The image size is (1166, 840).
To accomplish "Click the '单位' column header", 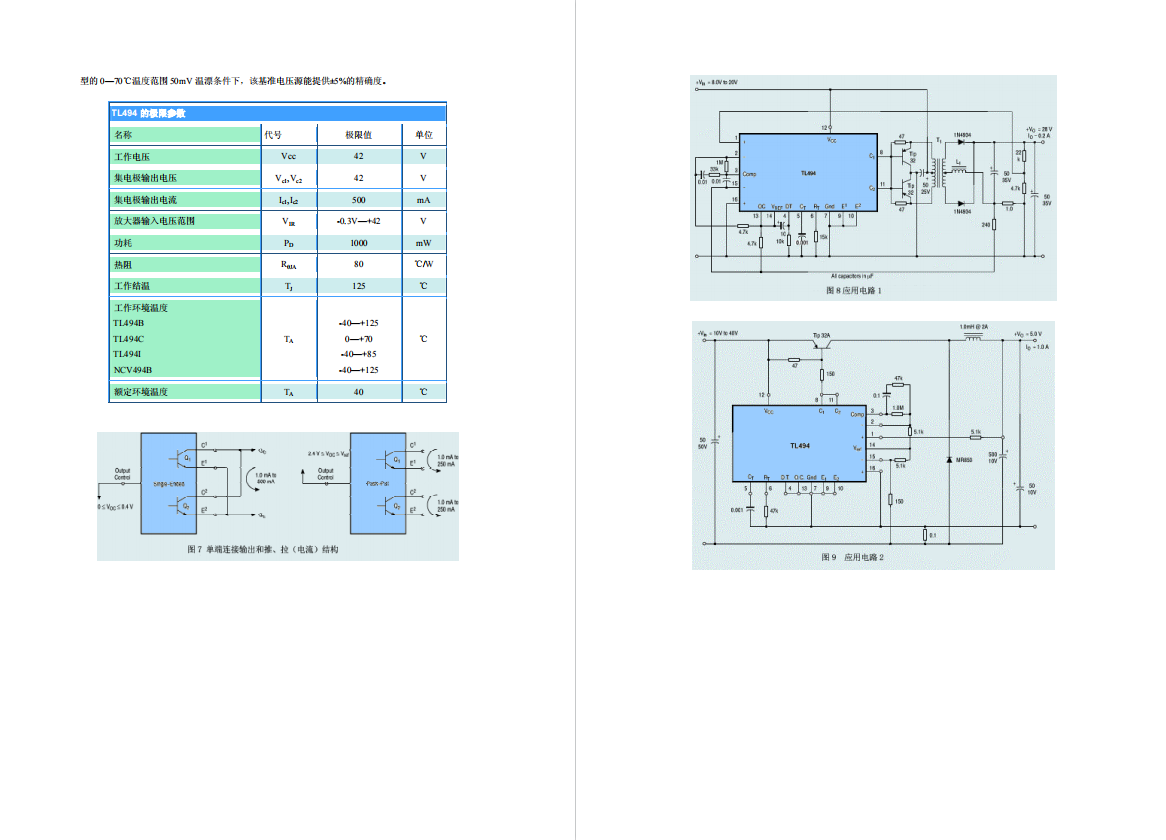I will pos(424,134).
